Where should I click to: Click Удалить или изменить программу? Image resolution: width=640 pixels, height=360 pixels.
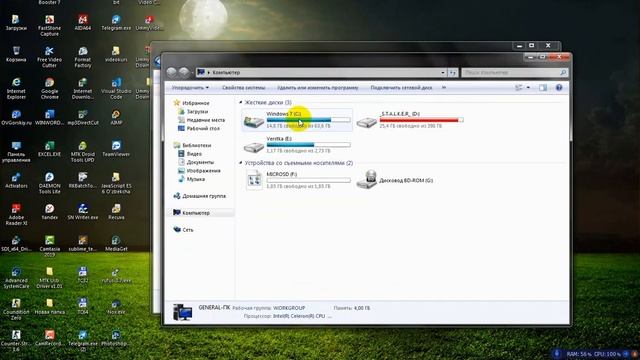pyautogui.click(x=318, y=88)
